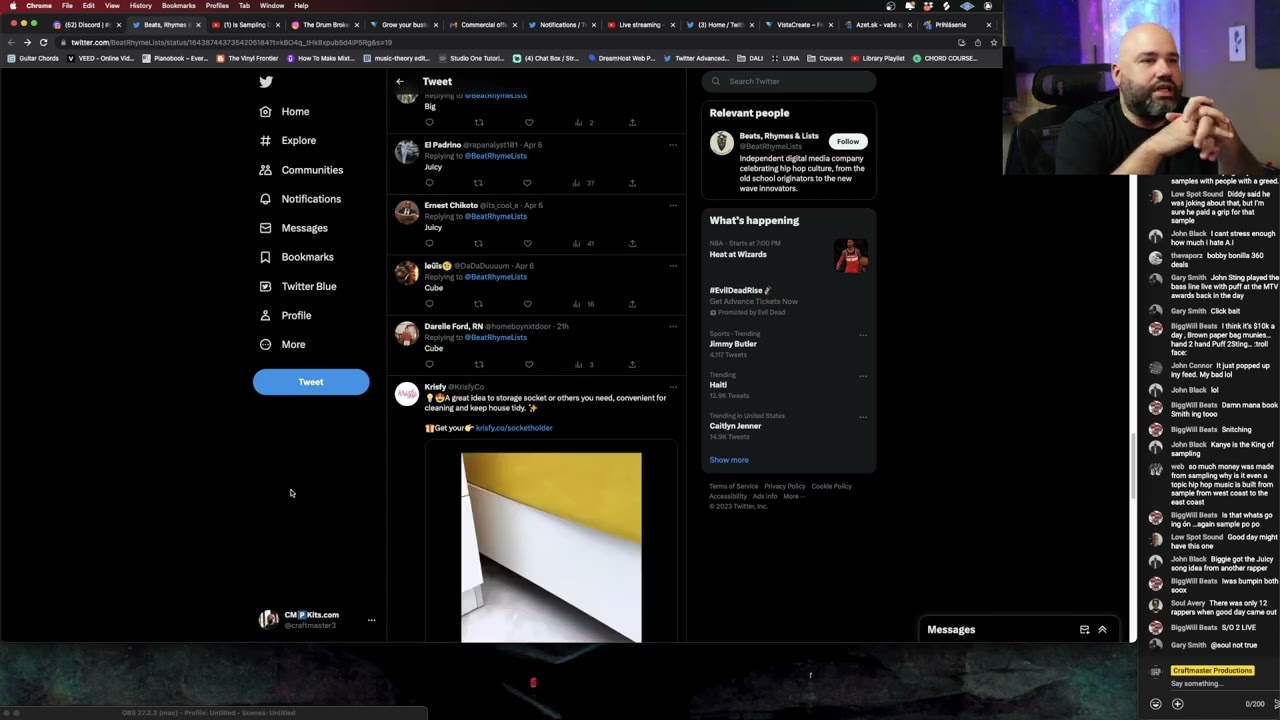The width and height of the screenshot is (1280, 720).
Task: Open options on Krisfy promoted tweet
Action: tap(673, 387)
